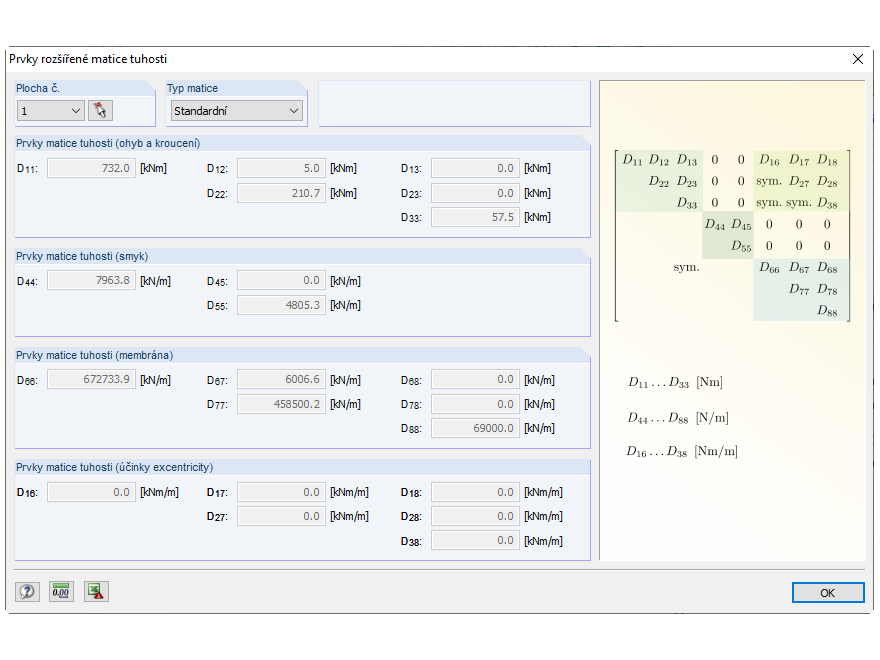Select the D23 bending field value
This screenshot has height=660, width=880.
coord(475,193)
